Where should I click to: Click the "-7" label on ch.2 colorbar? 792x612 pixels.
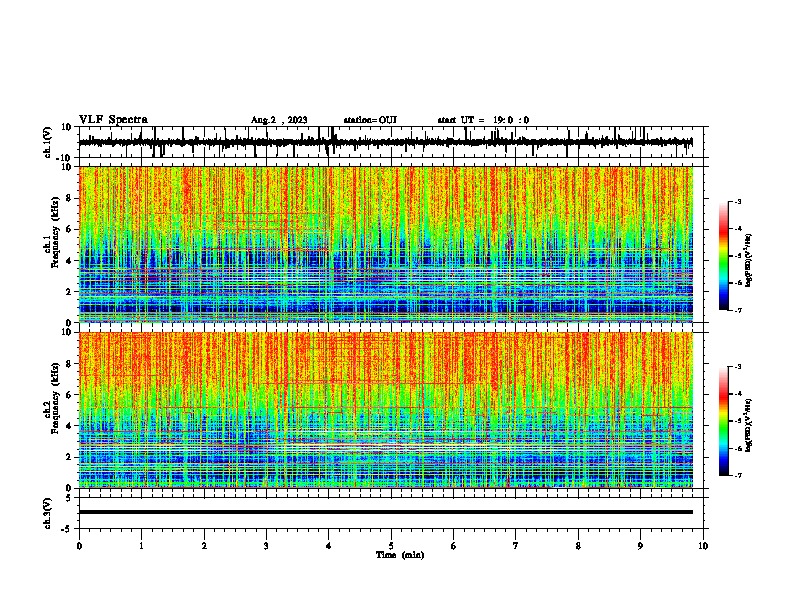point(737,476)
